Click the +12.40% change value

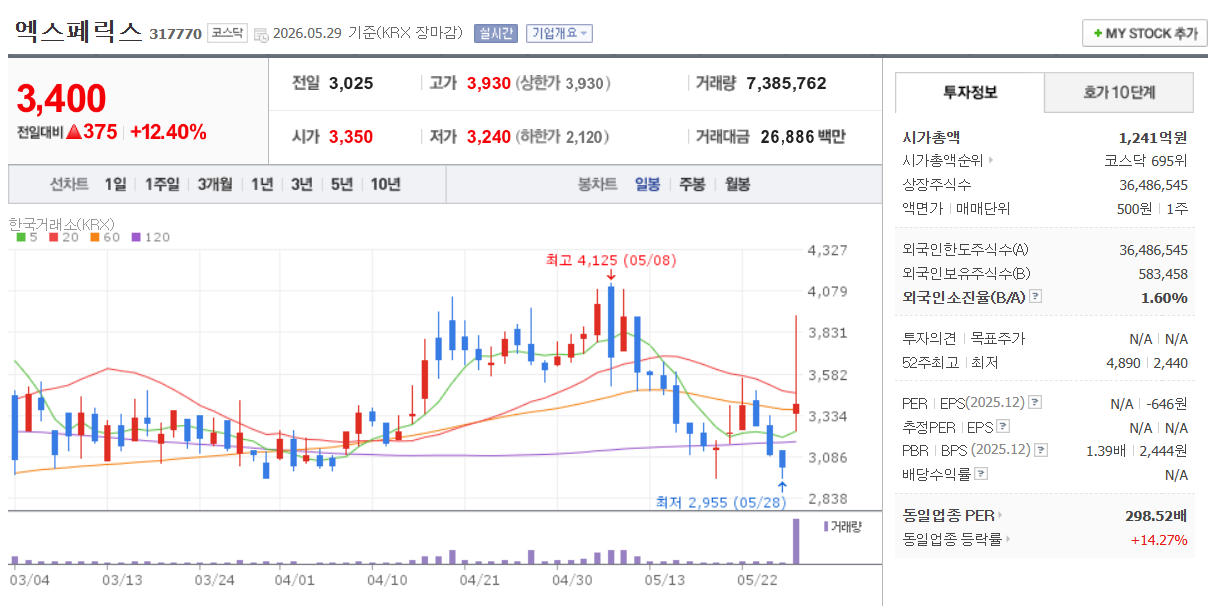(169, 132)
